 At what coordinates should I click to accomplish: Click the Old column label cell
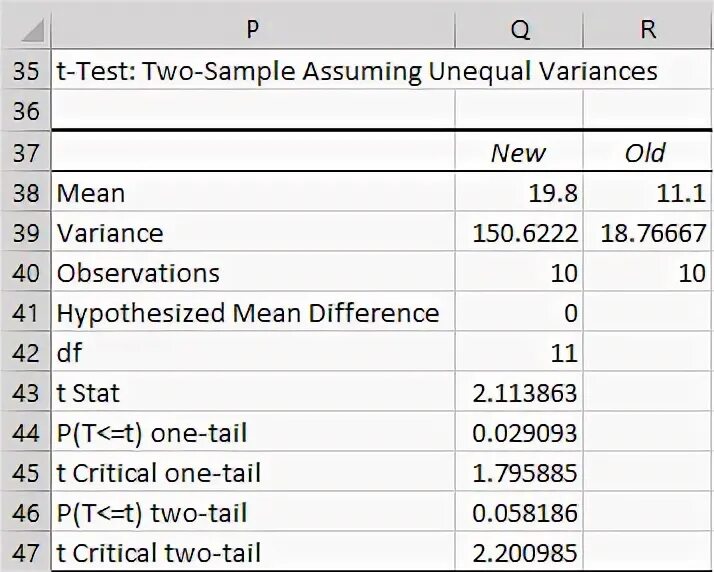pyautogui.click(x=648, y=152)
